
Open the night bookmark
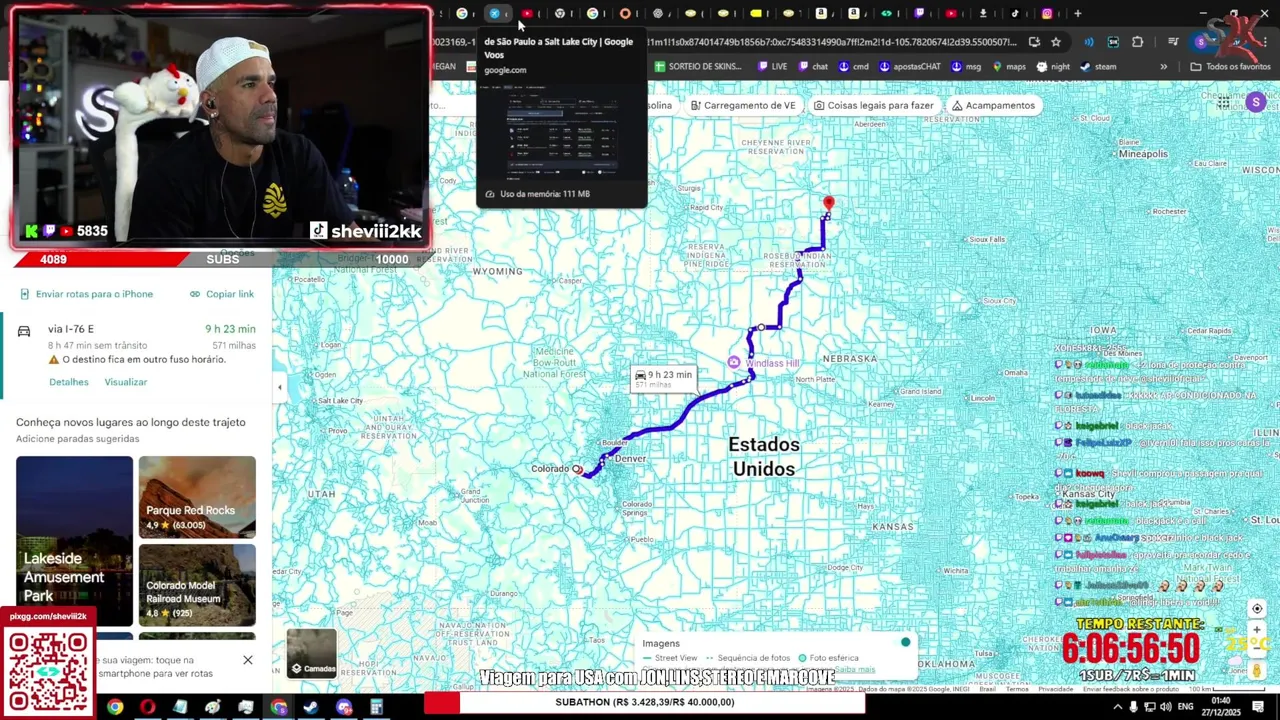point(1053,66)
